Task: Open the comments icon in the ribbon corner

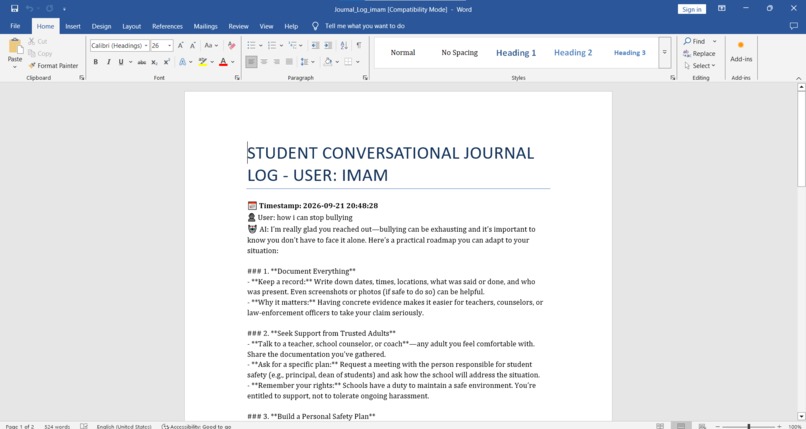Action: [x=794, y=26]
